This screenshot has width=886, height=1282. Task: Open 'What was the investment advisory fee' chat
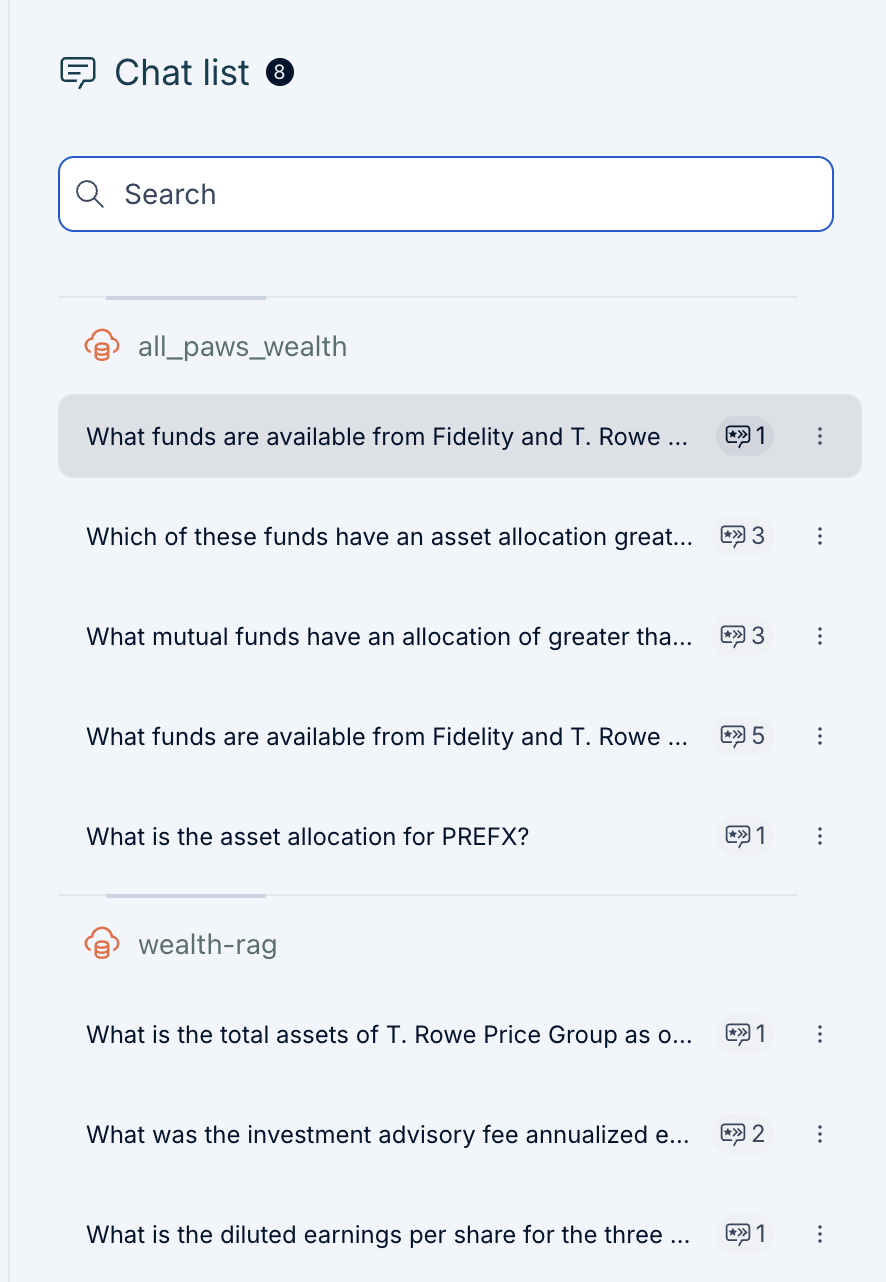[389, 1134]
